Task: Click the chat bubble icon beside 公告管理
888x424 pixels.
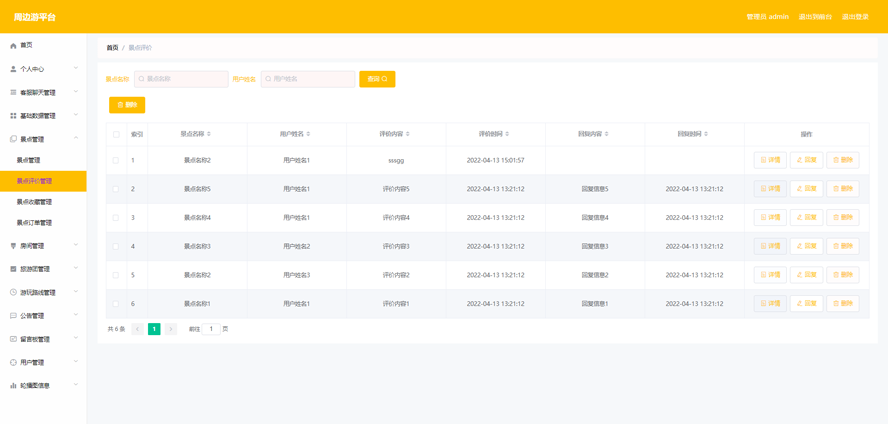Action: click(x=13, y=316)
